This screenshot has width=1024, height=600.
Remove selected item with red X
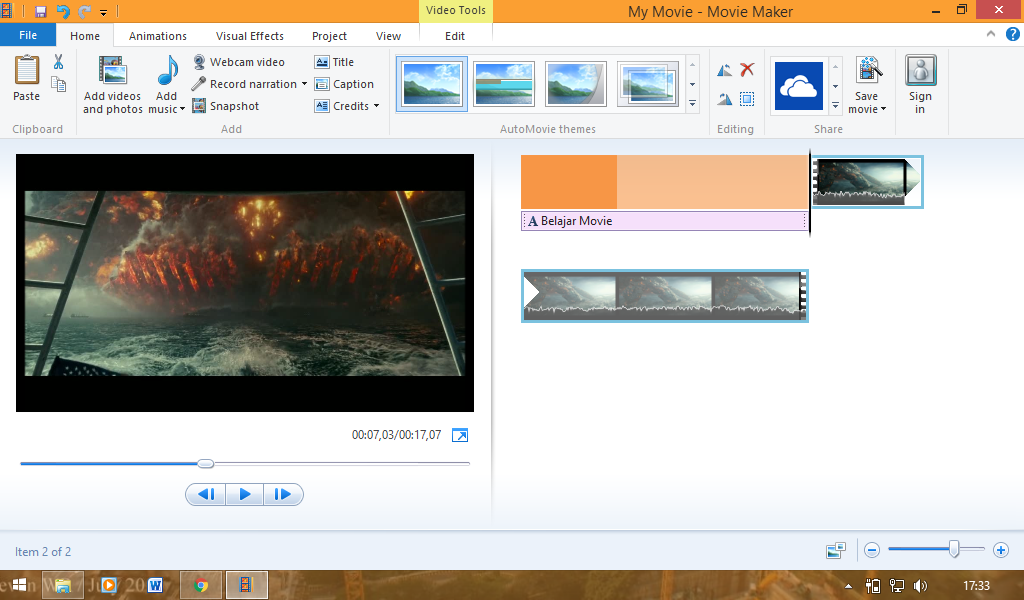pyautogui.click(x=747, y=69)
